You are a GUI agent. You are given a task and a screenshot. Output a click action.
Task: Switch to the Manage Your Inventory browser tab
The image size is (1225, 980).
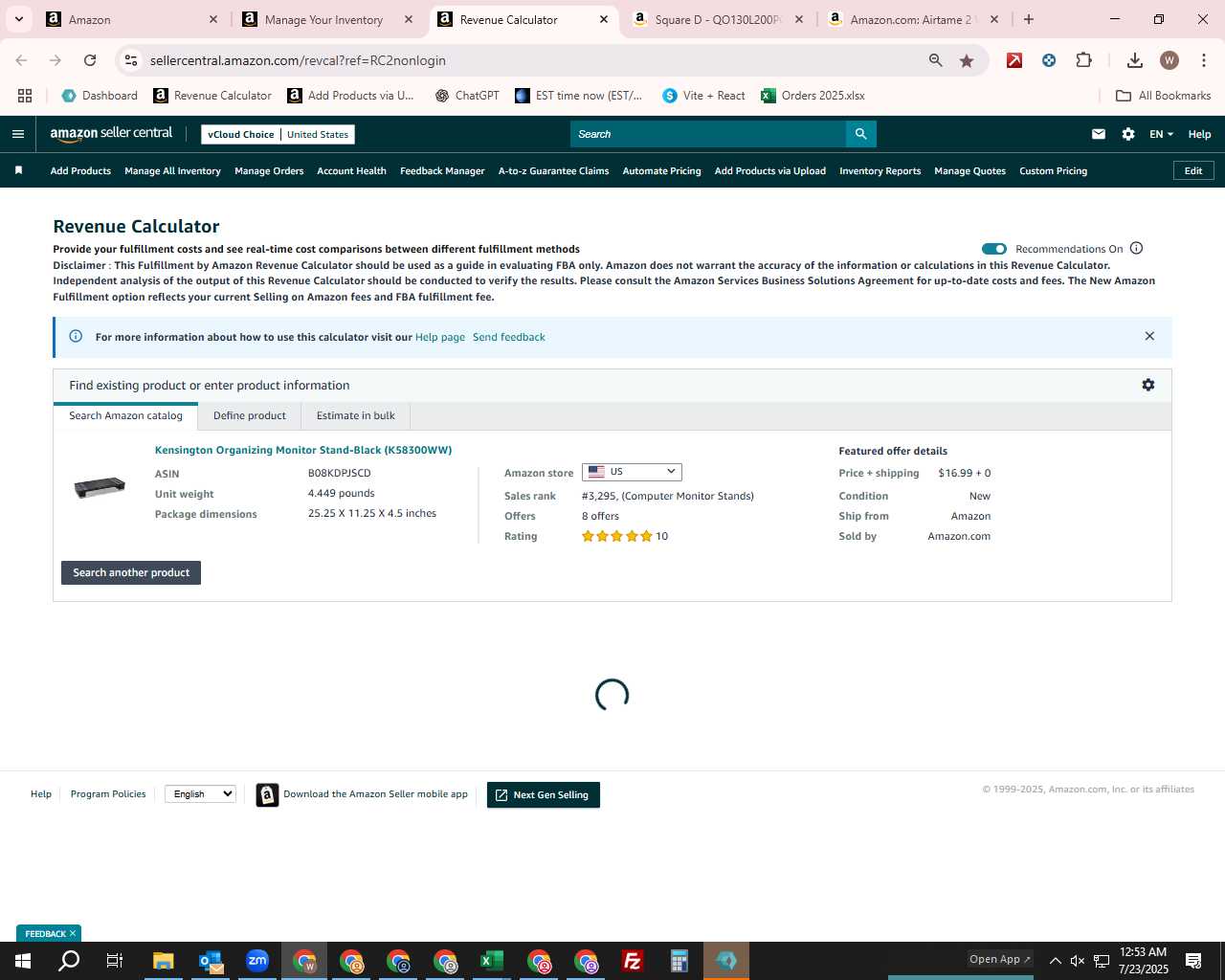(x=324, y=19)
